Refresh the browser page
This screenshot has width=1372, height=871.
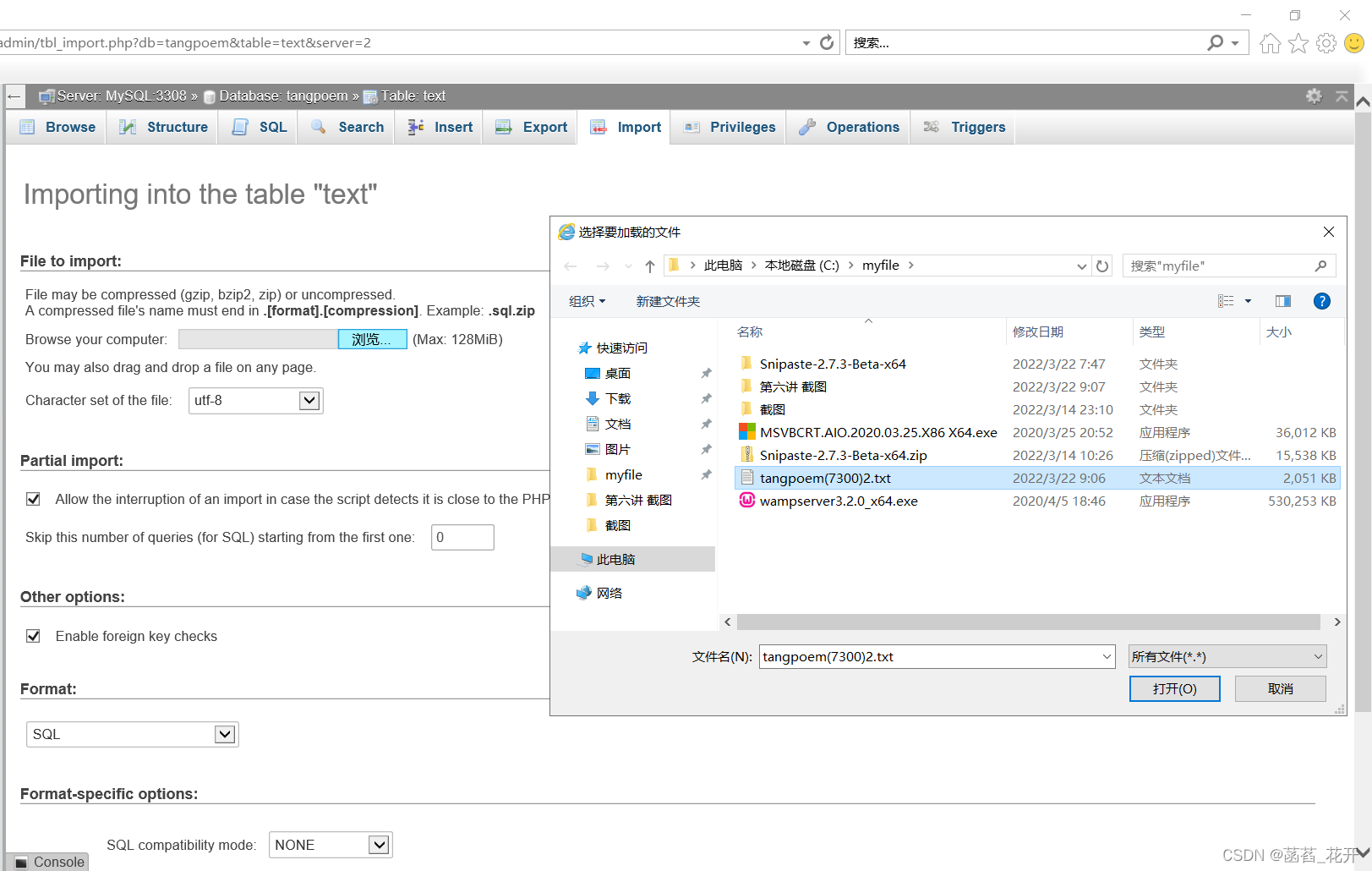click(827, 42)
